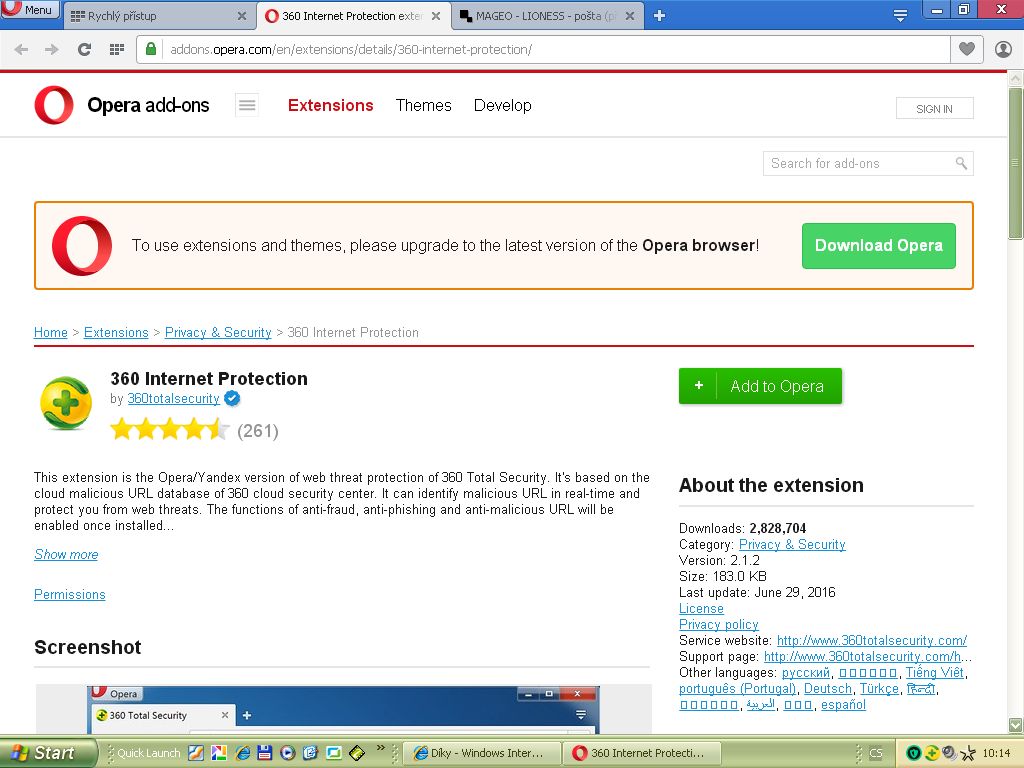The width and height of the screenshot is (1024, 768).
Task: Open the Service website link
Action: point(872,641)
